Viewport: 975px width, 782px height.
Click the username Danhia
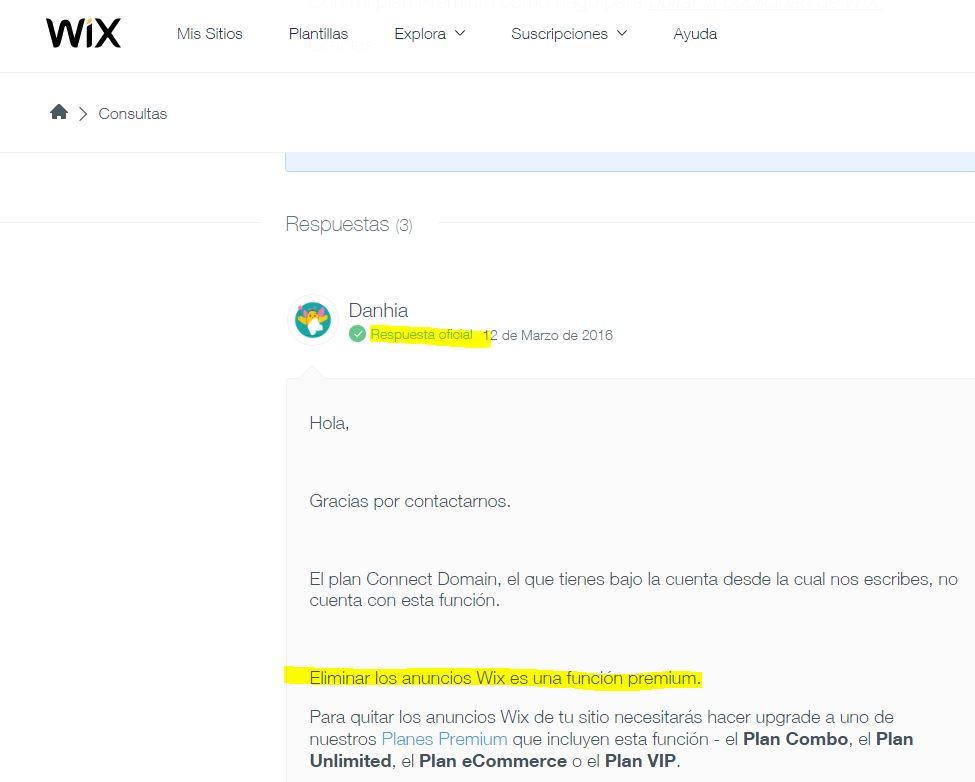(378, 310)
